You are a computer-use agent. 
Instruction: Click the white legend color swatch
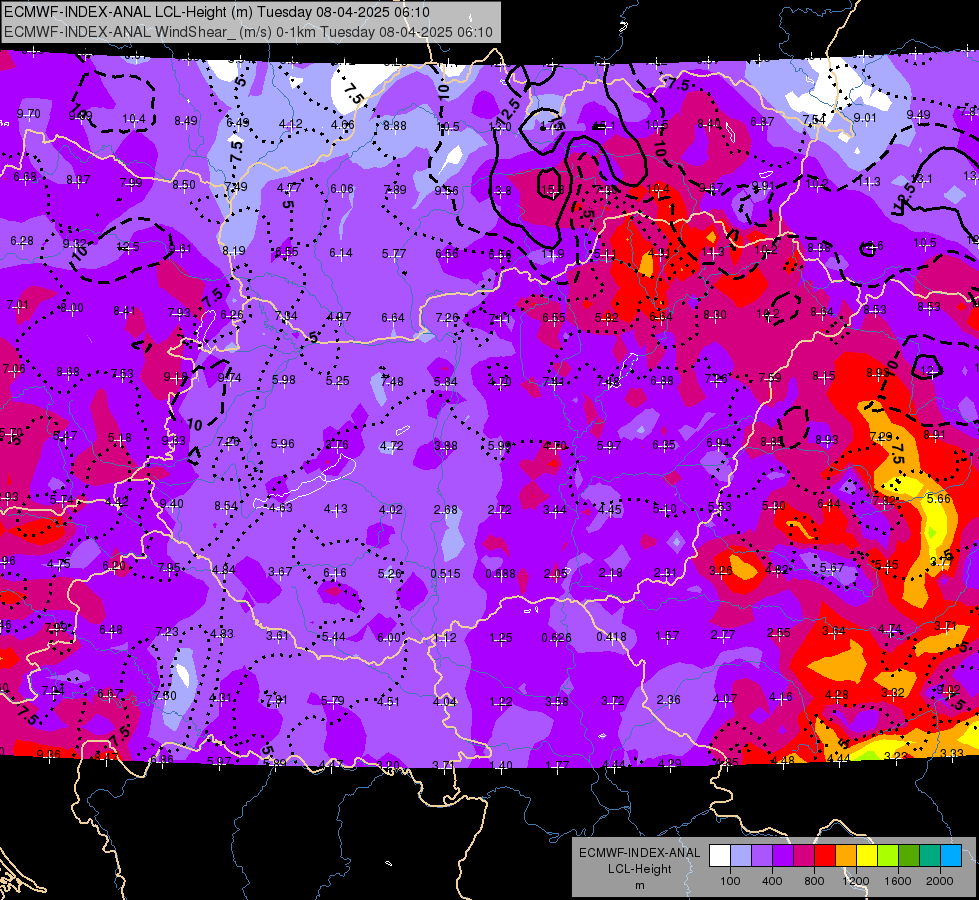click(719, 856)
